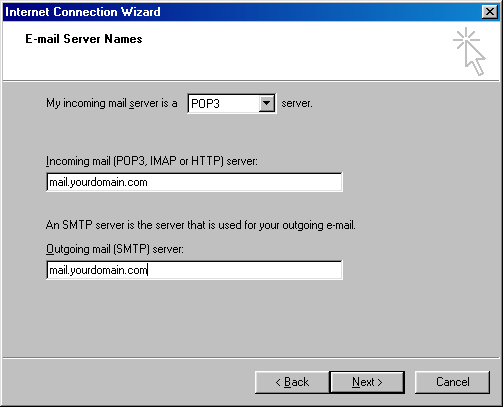Click the Incoming mail (POP3, IMAP or HTTP) label
The image size is (503, 407).
(152, 161)
